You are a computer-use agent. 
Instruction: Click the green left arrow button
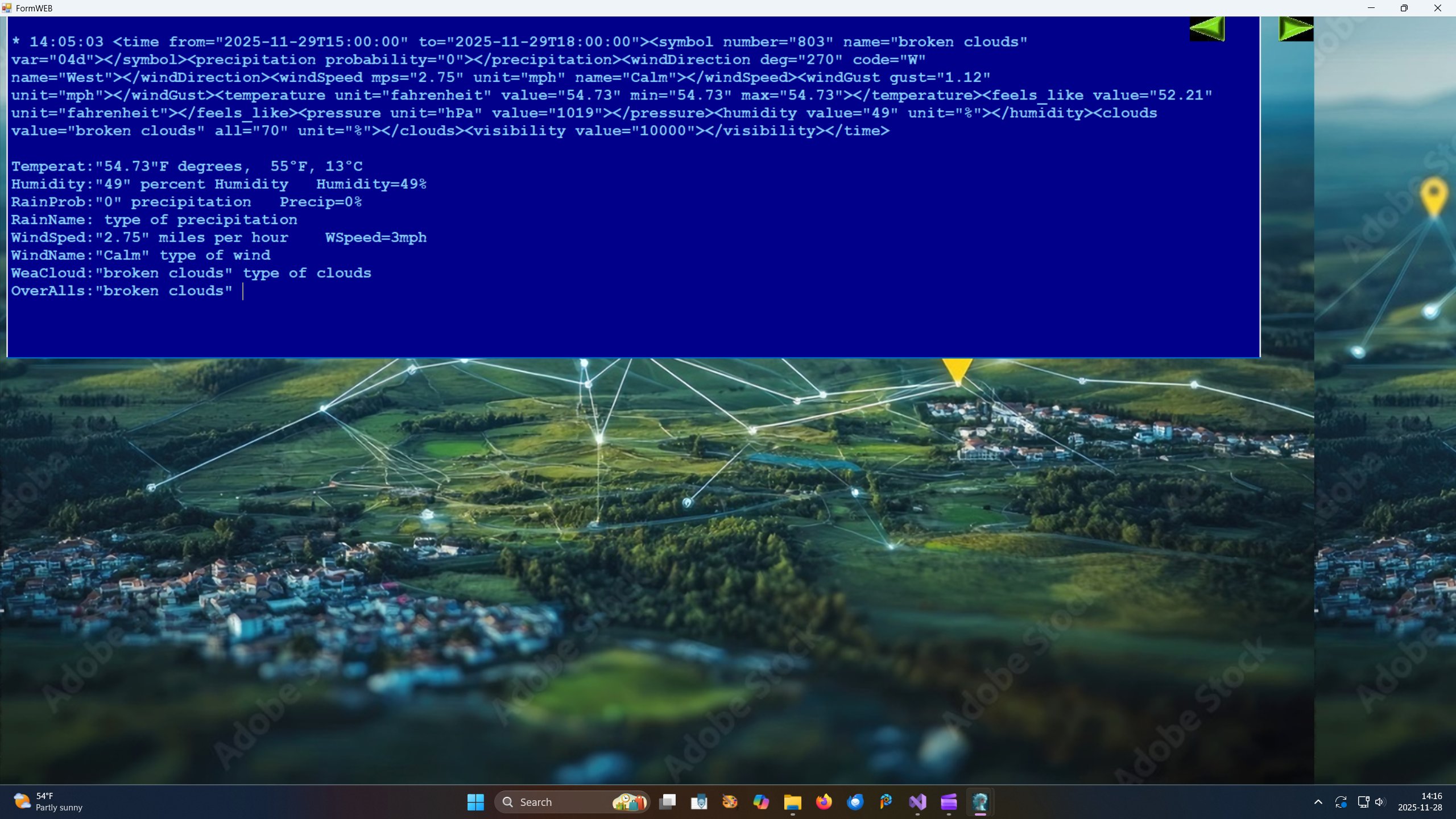coord(1207,28)
